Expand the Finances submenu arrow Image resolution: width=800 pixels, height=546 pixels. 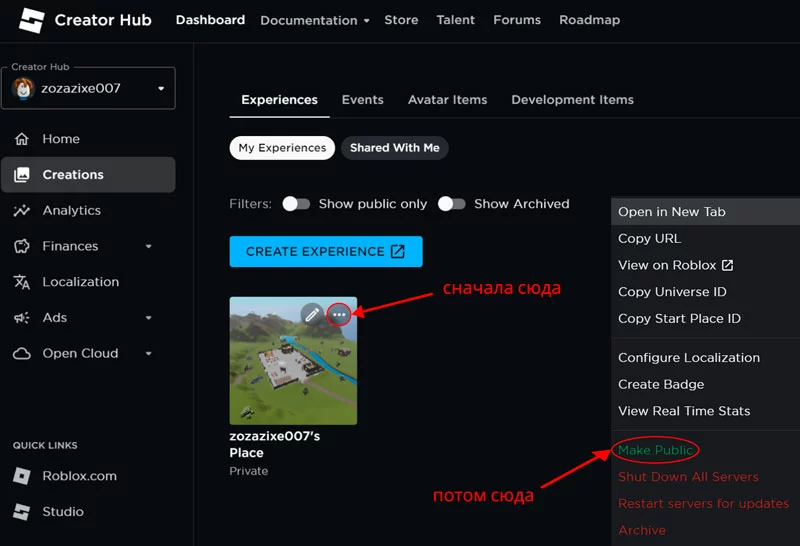(148, 246)
